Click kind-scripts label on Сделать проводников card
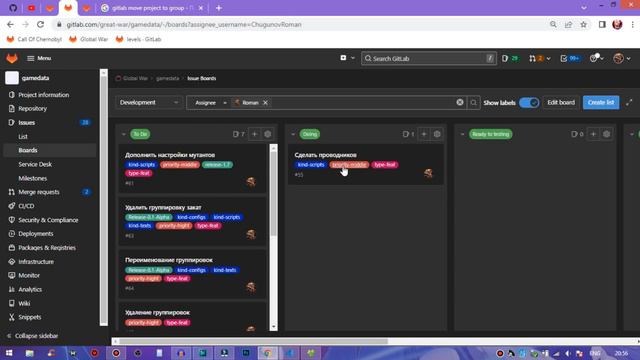The height and width of the screenshot is (360, 640). (x=311, y=165)
